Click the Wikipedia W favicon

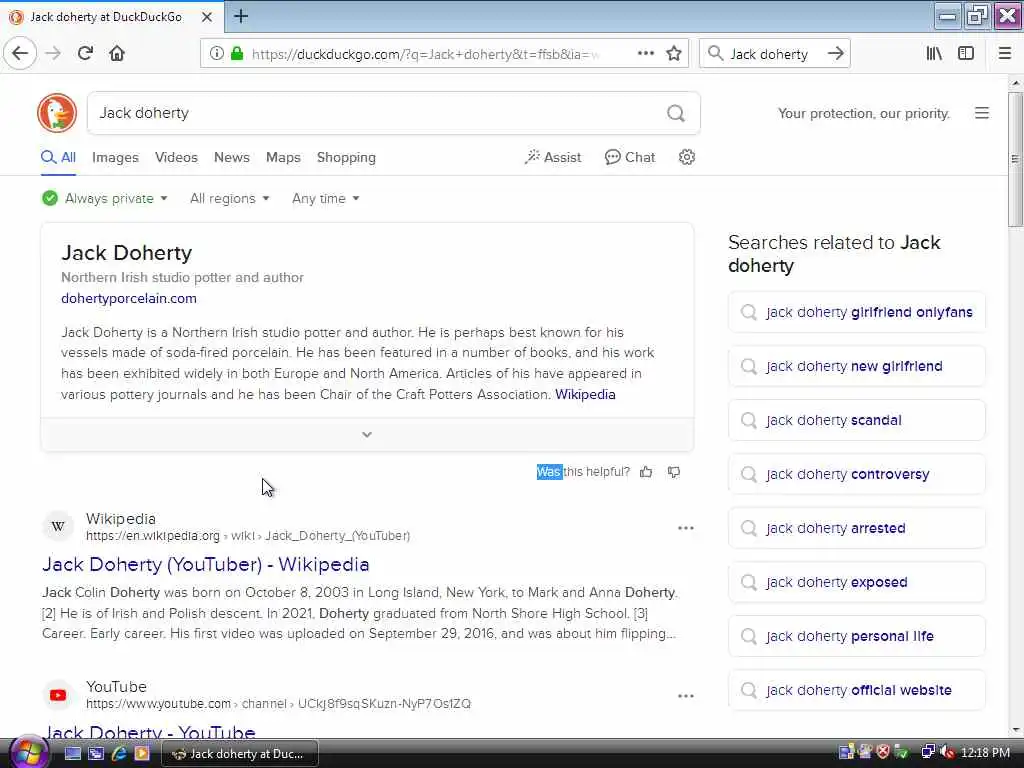click(58, 526)
